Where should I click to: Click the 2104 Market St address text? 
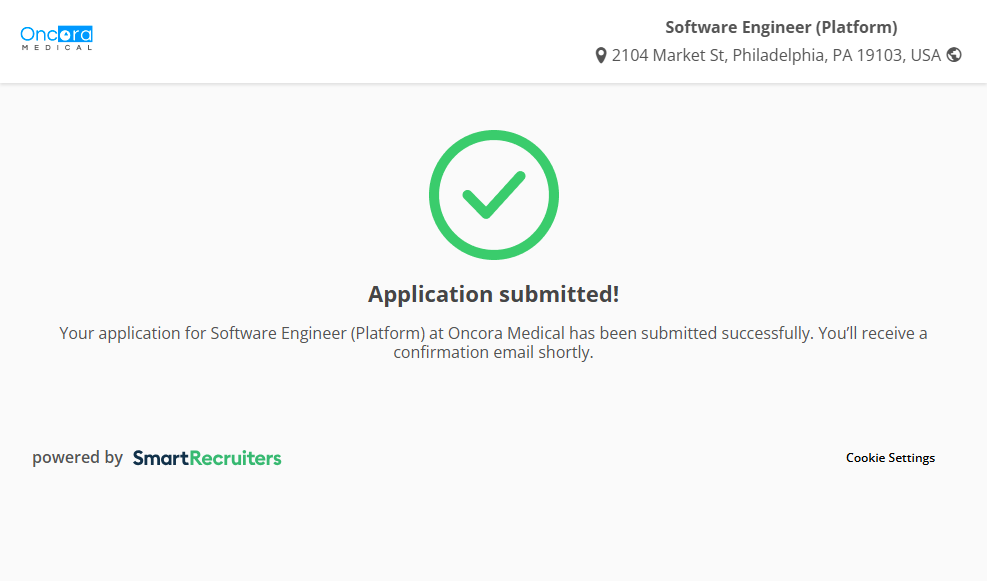[x=669, y=55]
